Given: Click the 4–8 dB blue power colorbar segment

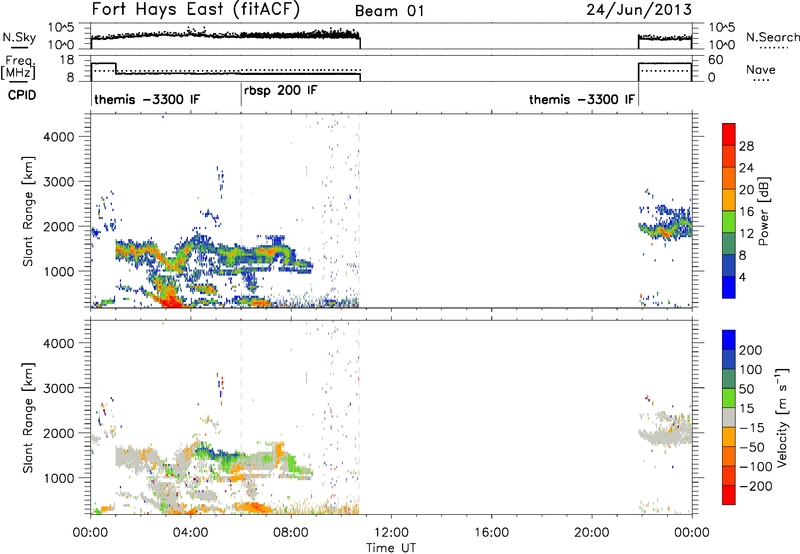Looking at the screenshot, I should (x=729, y=266).
